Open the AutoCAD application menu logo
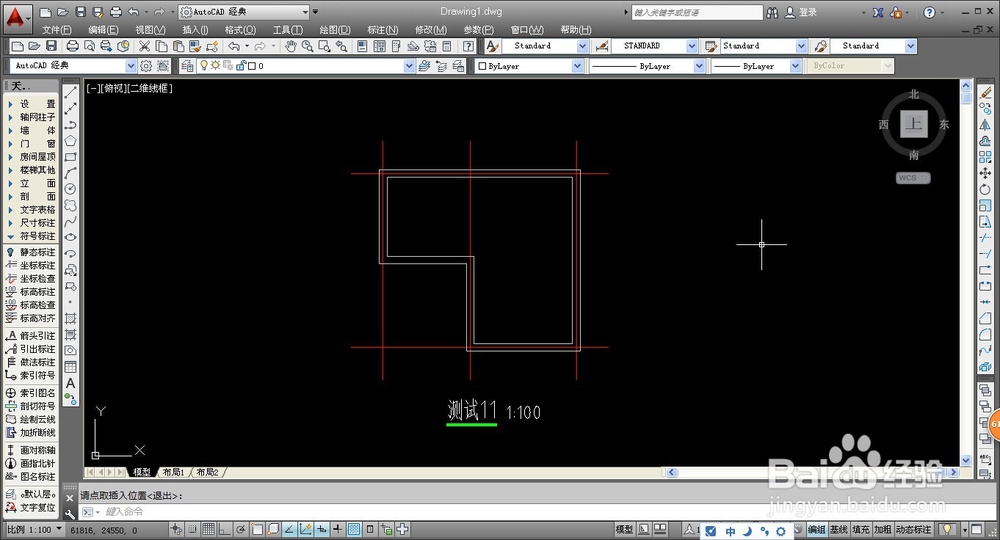The height and width of the screenshot is (540, 1000). pyautogui.click(x=17, y=18)
